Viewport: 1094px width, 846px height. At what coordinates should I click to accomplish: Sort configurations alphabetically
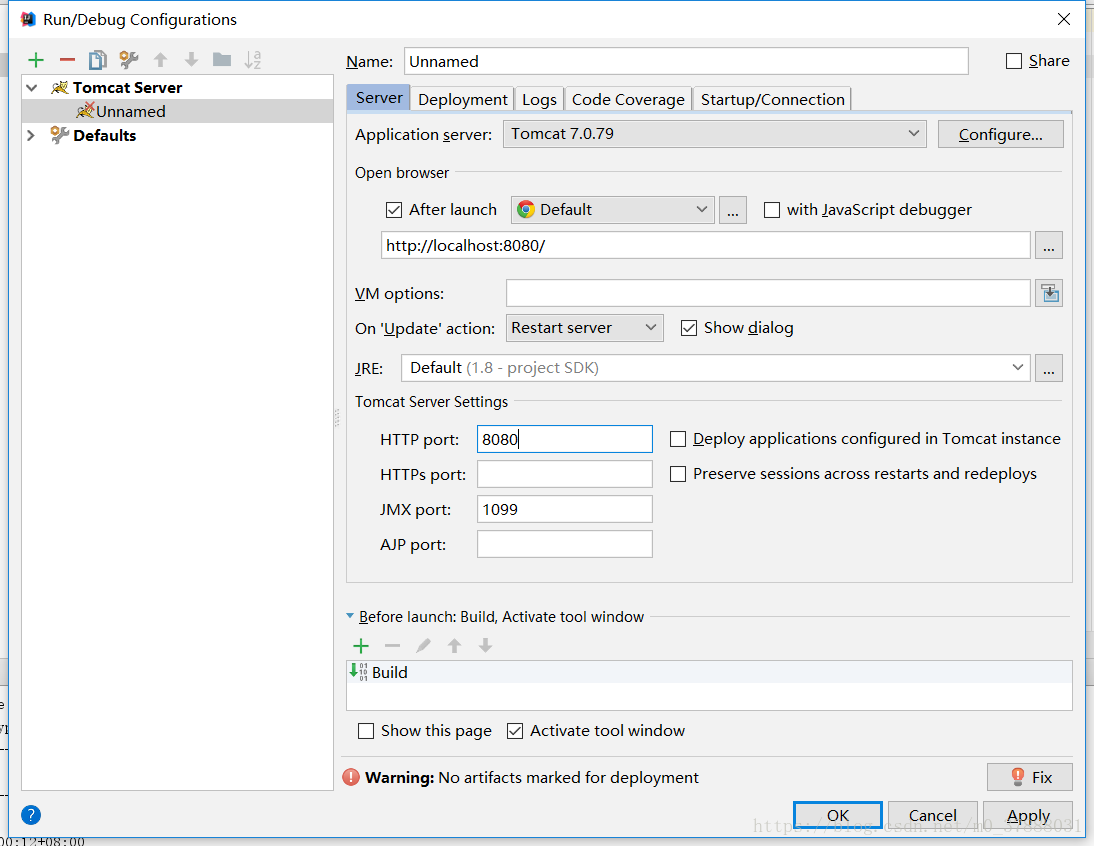tap(253, 60)
